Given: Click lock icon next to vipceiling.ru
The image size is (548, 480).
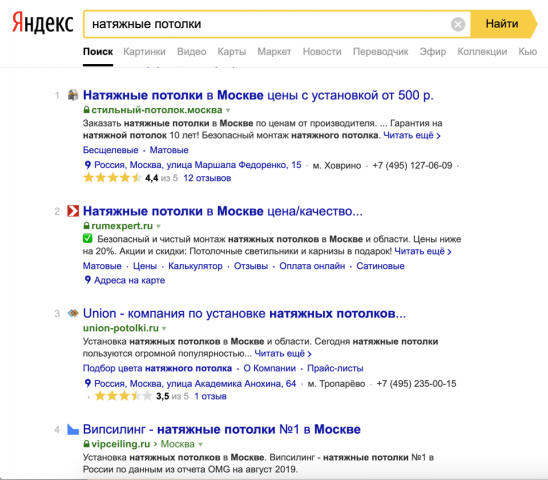Looking at the screenshot, I should click(x=86, y=444).
